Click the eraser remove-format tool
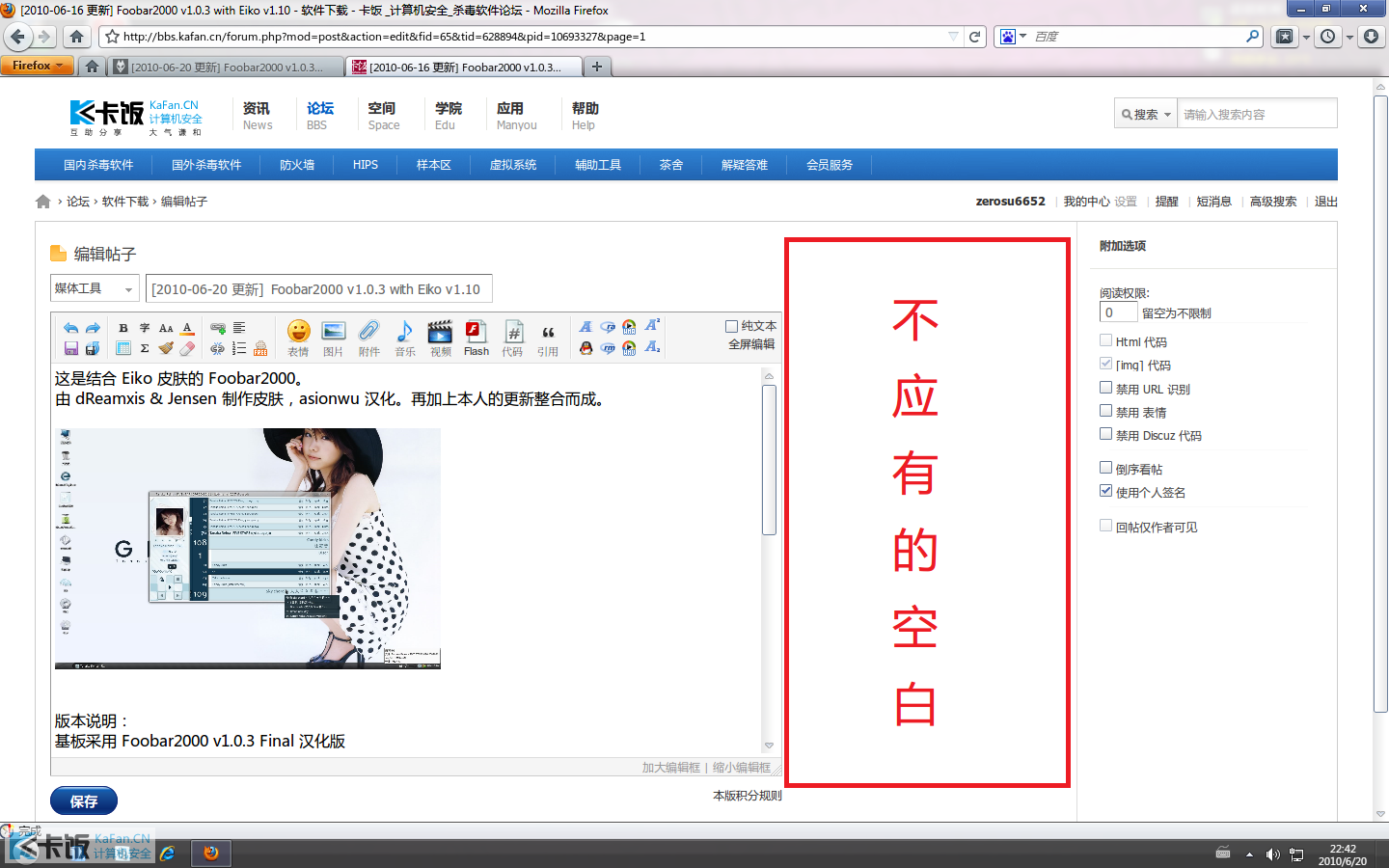Viewport: 1389px width, 868px height. click(x=187, y=348)
